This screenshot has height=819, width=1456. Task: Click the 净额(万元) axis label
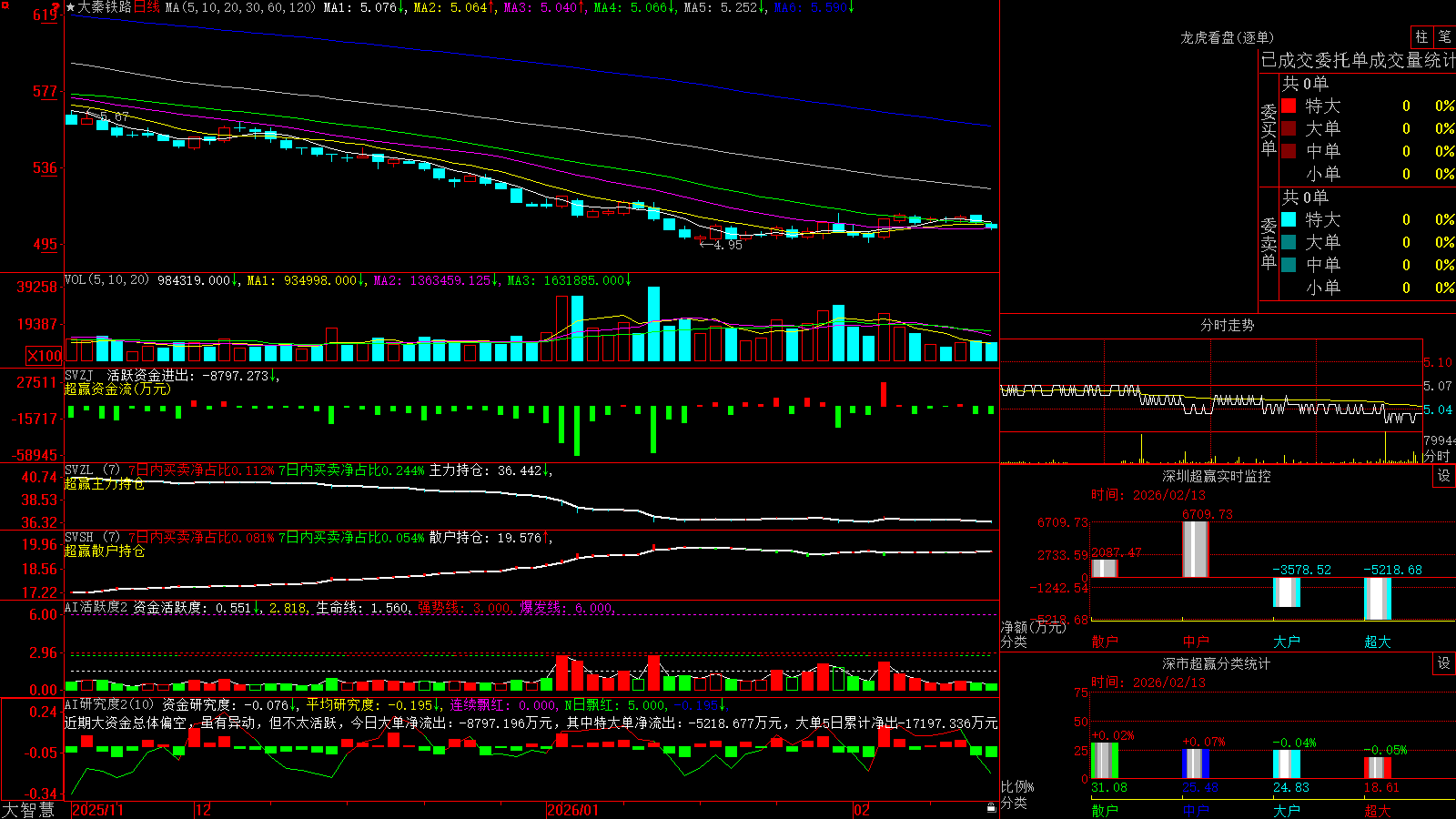pos(1033,627)
